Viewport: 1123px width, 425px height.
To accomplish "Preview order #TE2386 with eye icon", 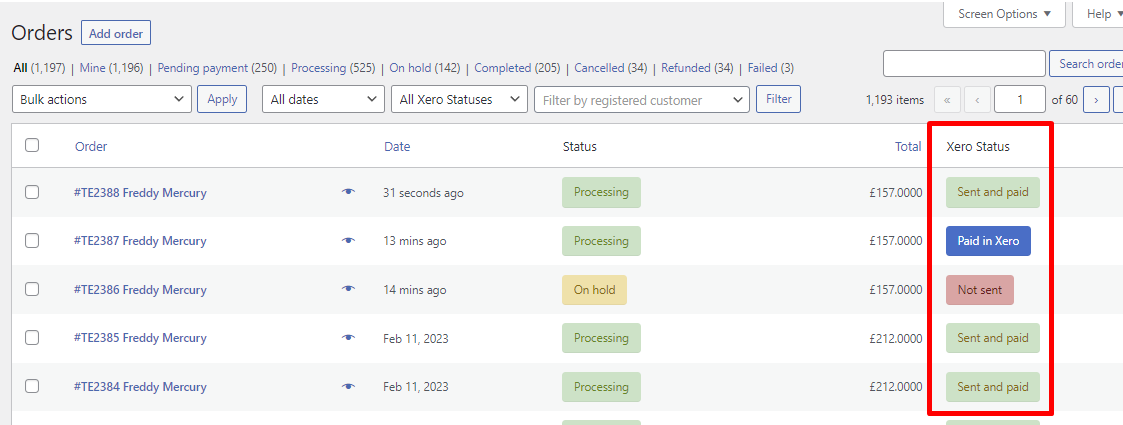I will (x=348, y=289).
